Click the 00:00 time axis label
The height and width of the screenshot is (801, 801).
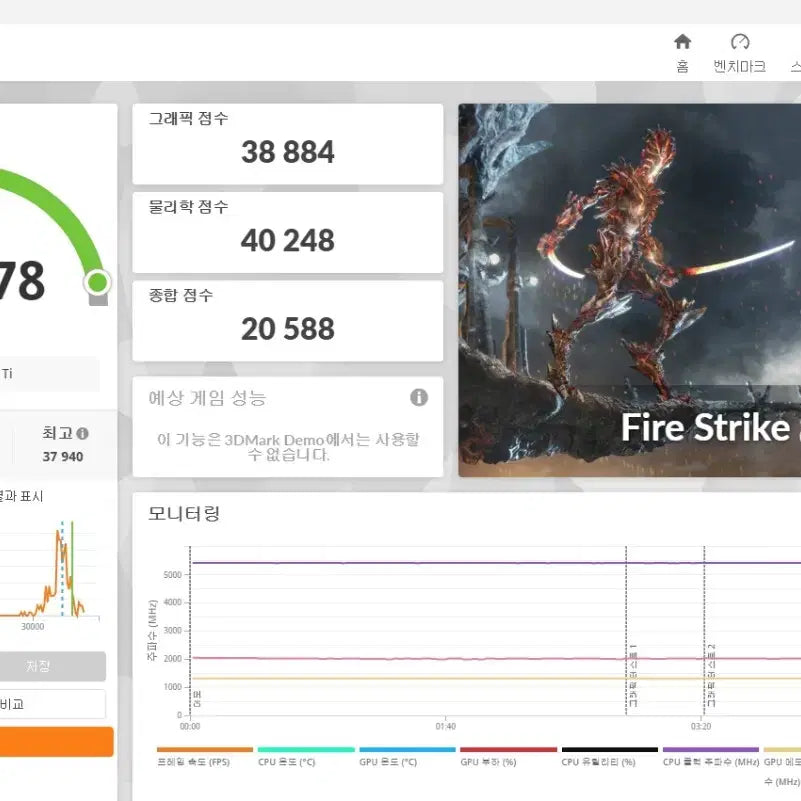[x=190, y=726]
